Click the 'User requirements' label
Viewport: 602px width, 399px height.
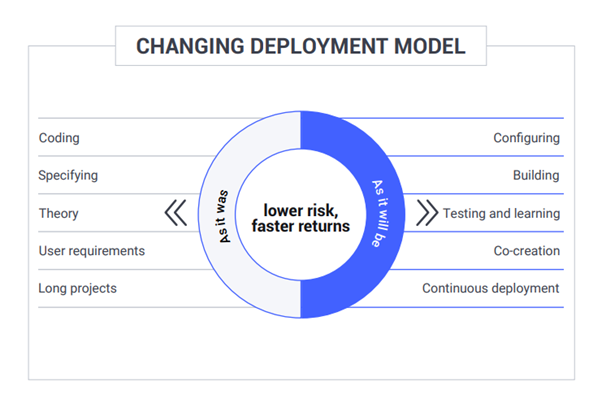click(92, 251)
